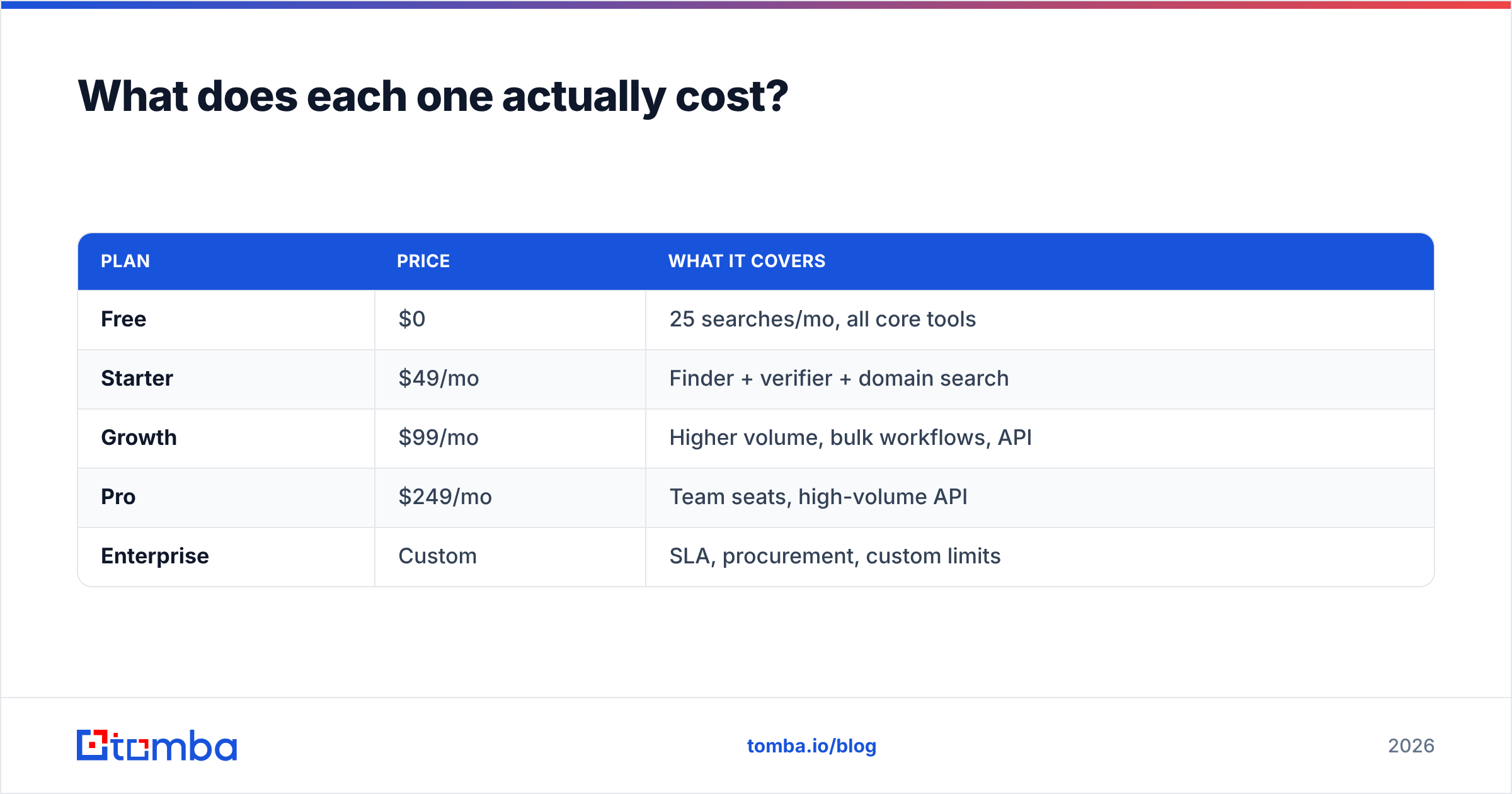Click the $99/mo price cell
The width and height of the screenshot is (1512, 794).
pos(510,438)
